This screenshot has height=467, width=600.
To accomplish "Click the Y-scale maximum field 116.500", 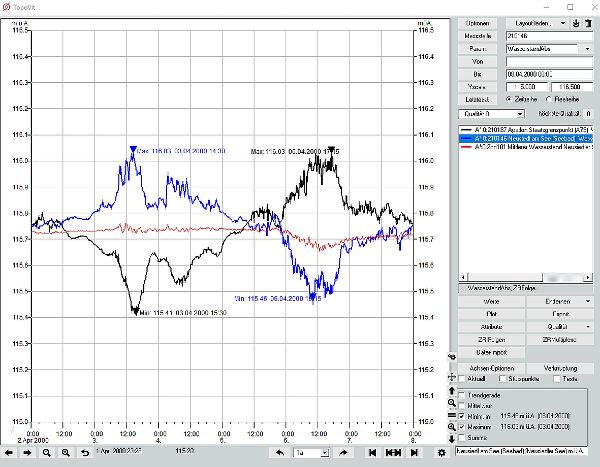I will (572, 87).
